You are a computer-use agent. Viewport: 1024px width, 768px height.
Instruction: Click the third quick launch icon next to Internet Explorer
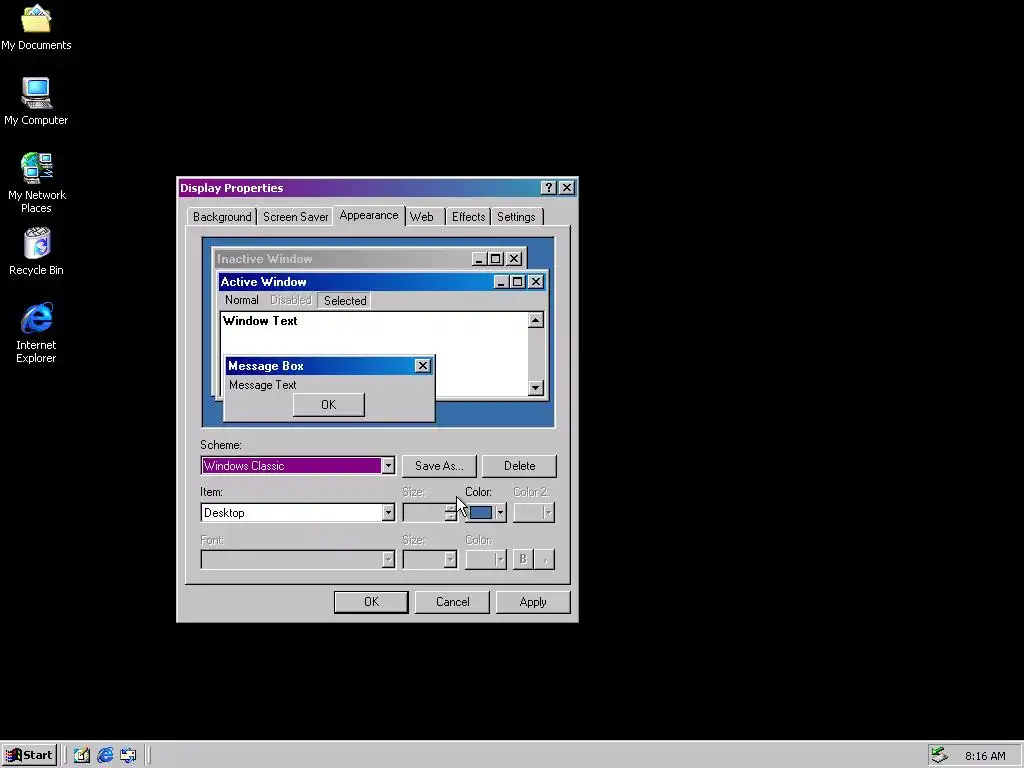[x=128, y=755]
